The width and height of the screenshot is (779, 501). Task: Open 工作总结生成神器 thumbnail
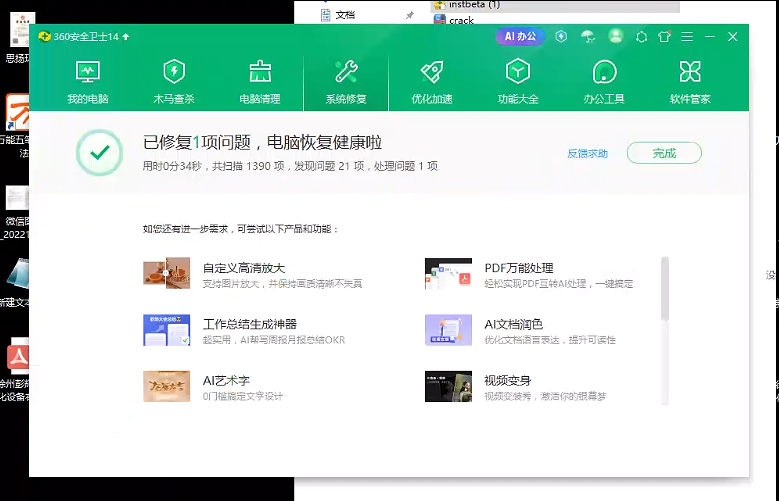click(x=166, y=330)
